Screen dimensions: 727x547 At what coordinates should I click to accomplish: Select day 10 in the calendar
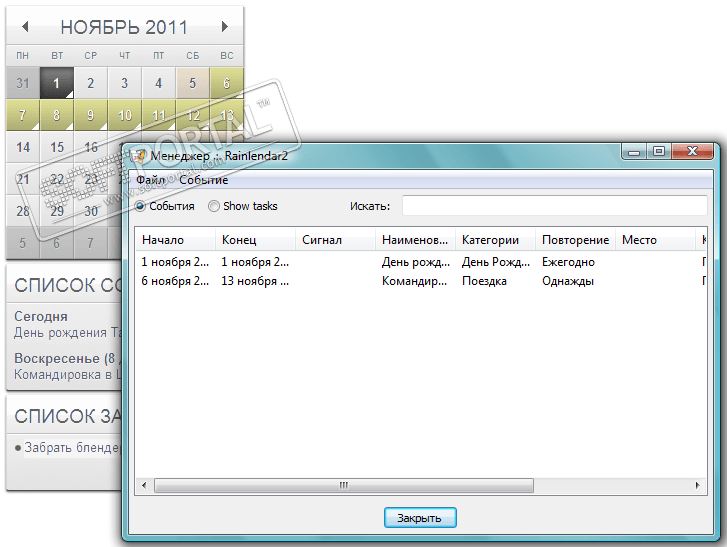click(x=124, y=115)
